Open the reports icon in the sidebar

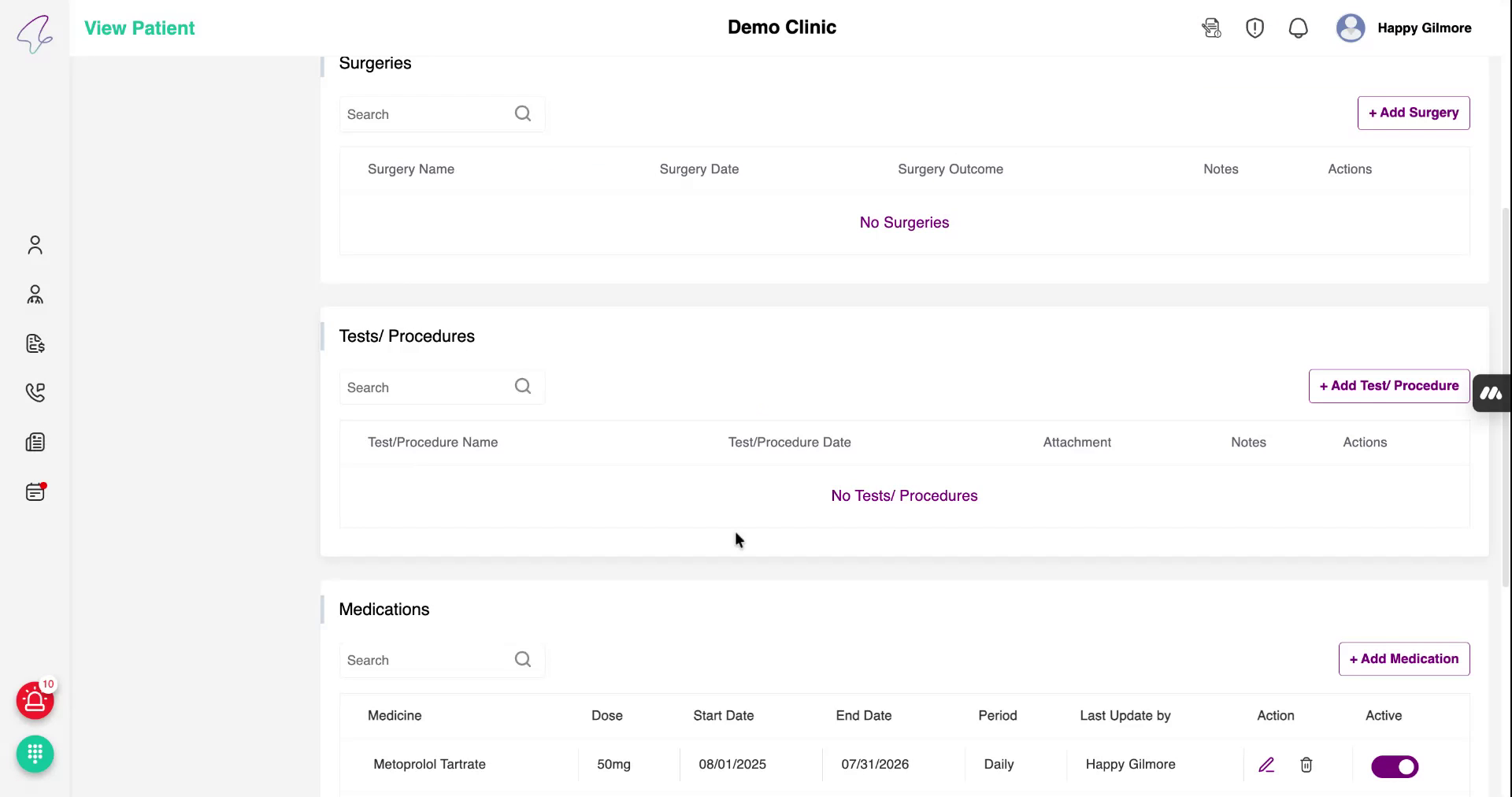[x=35, y=442]
